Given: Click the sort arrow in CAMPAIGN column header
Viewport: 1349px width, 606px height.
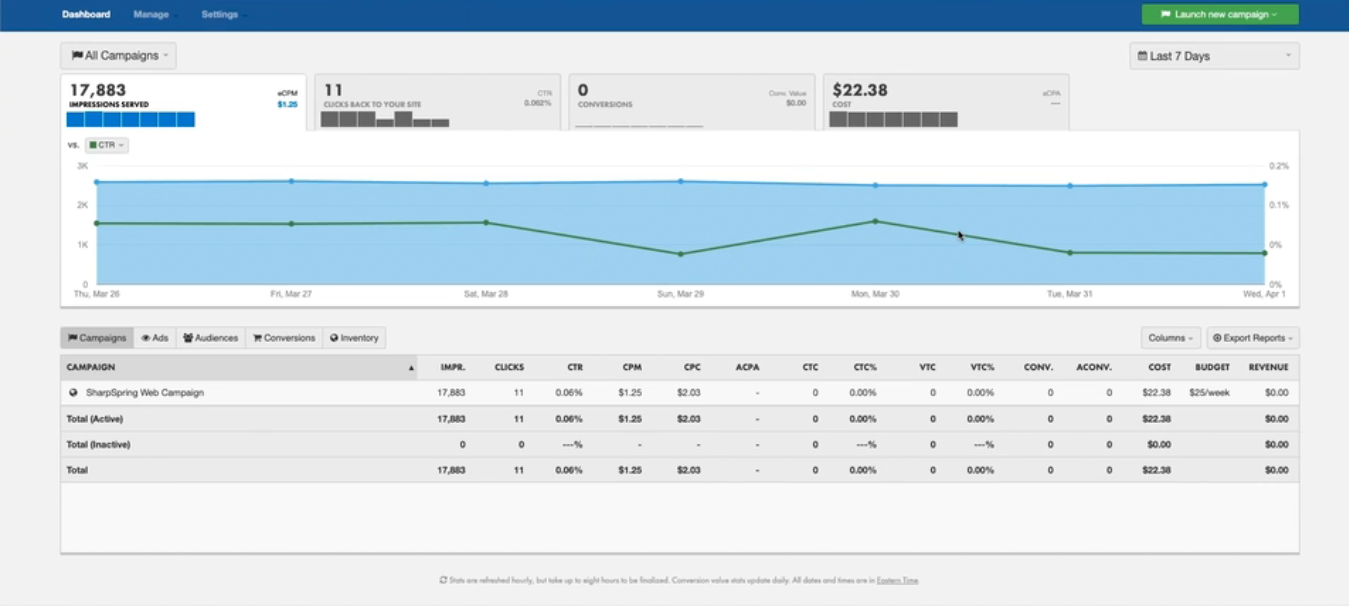Looking at the screenshot, I should click(411, 368).
